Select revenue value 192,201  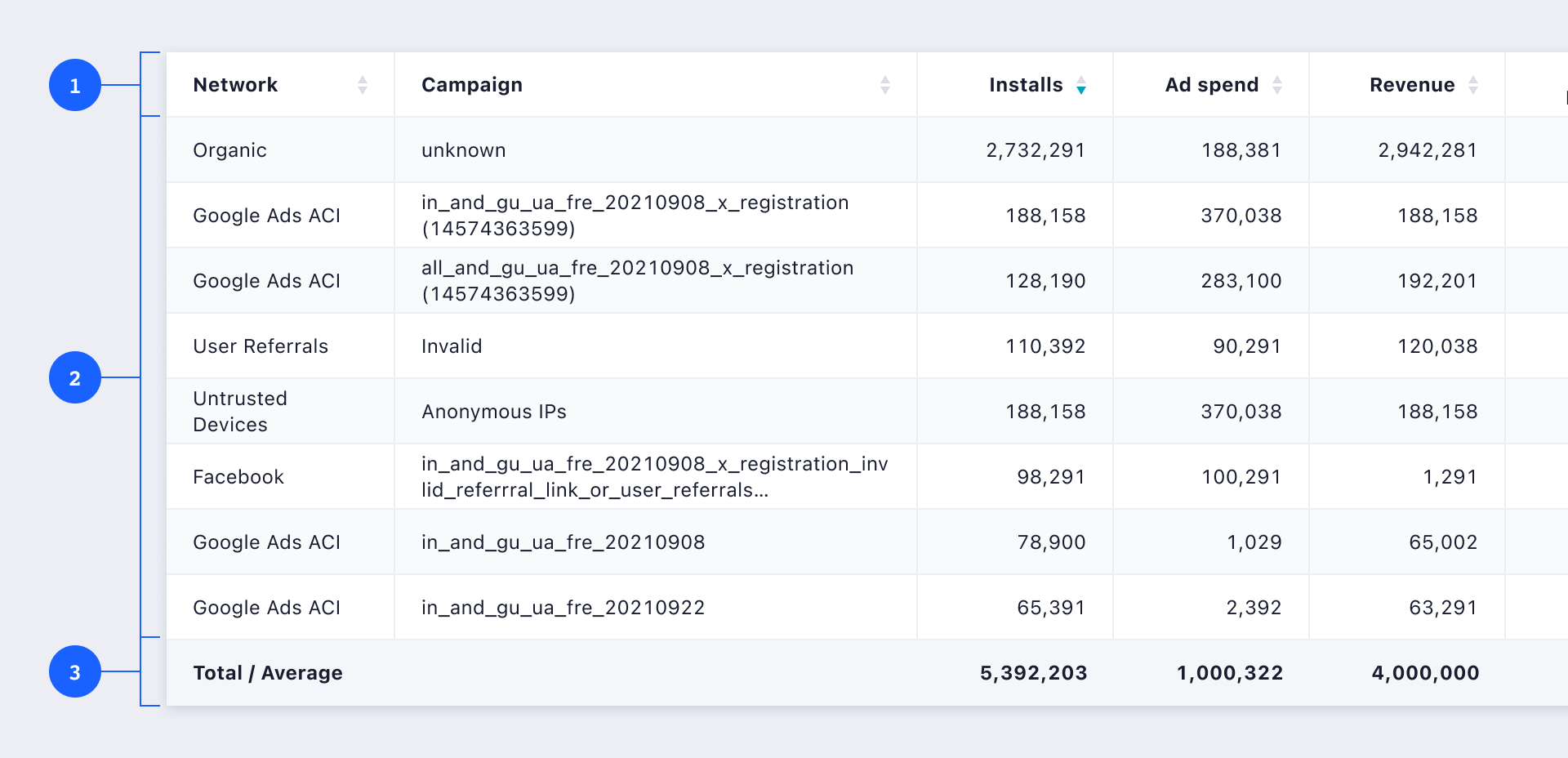(1437, 281)
